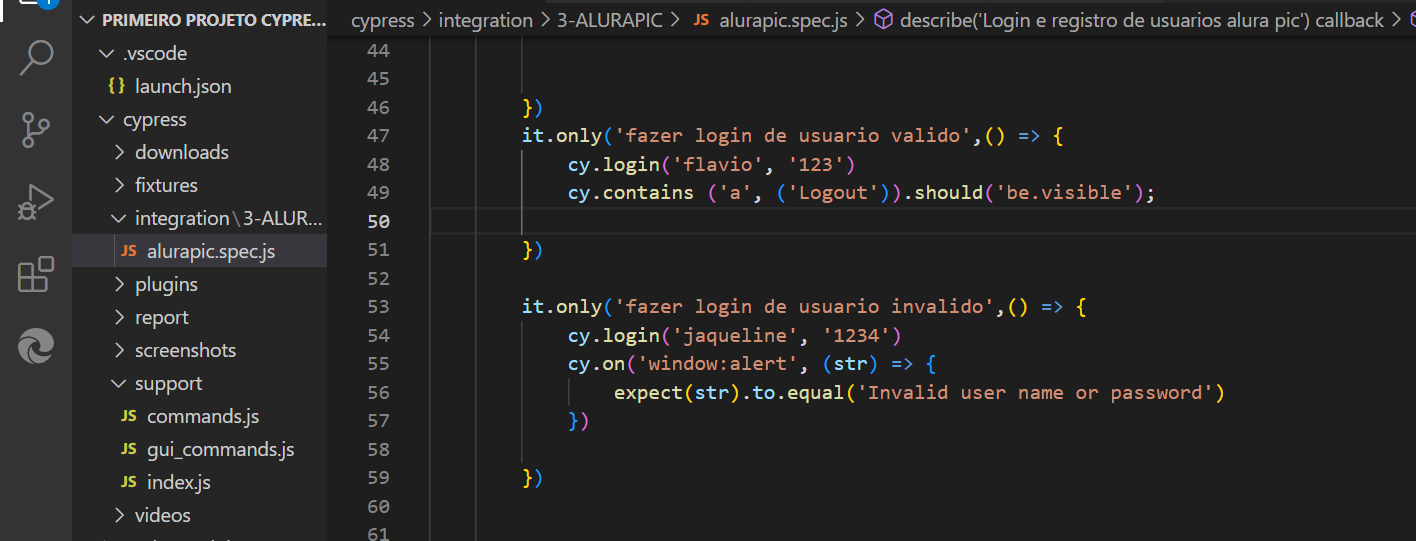Click 'contains' method on line 49
This screenshot has width=1416, height=541.
648,193
